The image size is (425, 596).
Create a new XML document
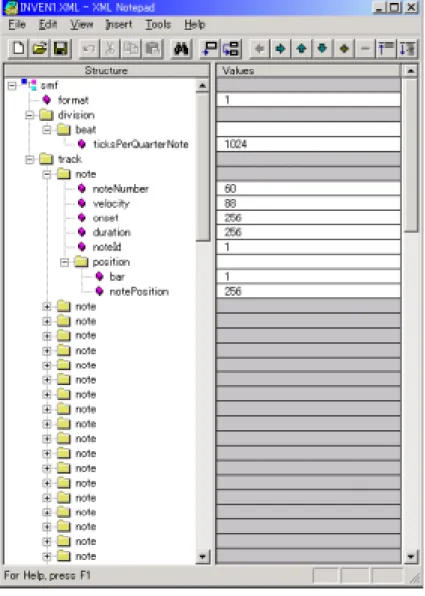(x=18, y=49)
